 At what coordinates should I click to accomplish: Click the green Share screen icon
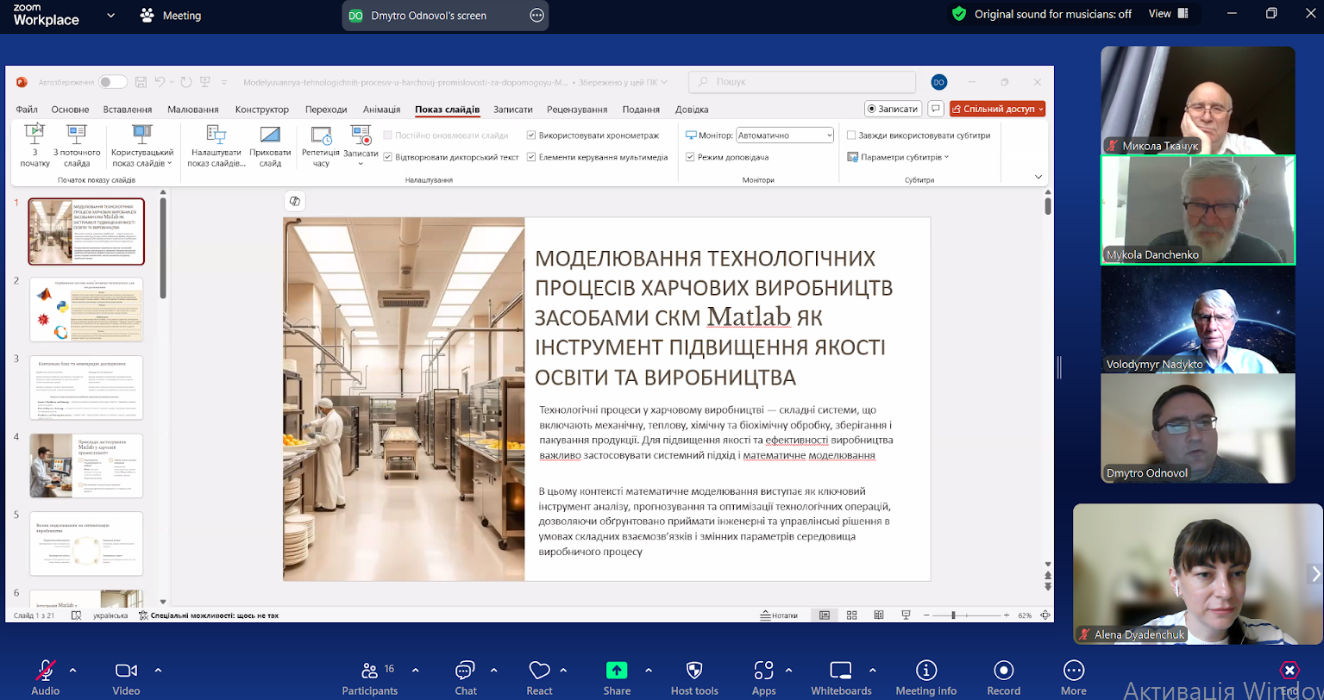(x=616, y=671)
